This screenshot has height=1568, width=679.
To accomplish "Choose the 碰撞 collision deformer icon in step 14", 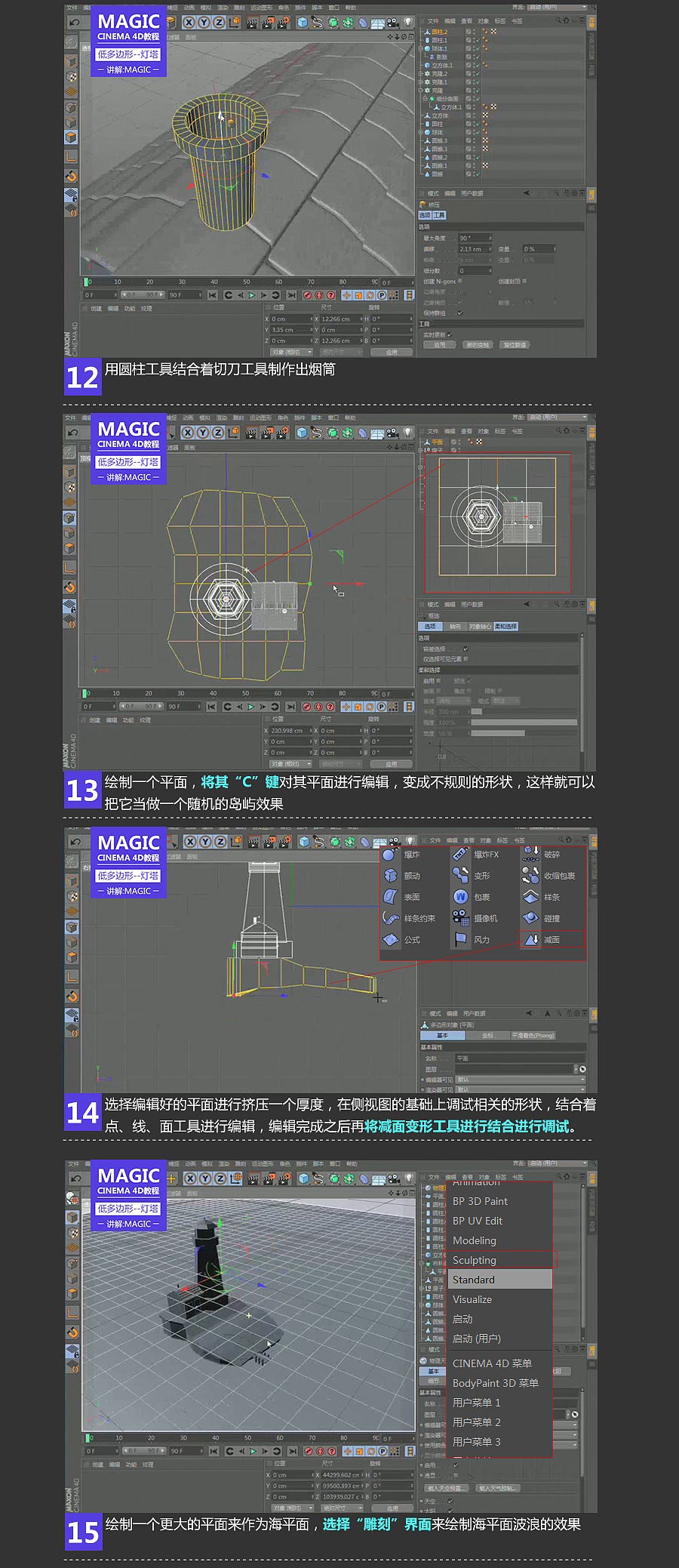I will tap(530, 918).
